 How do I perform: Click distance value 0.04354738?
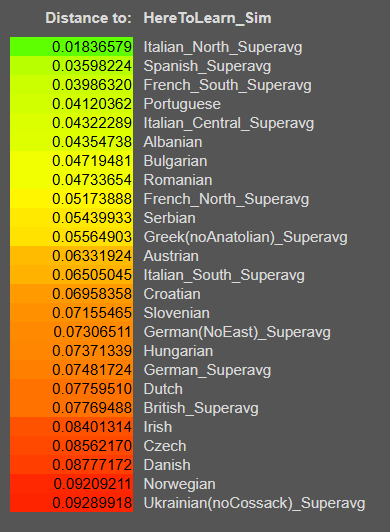tap(92, 142)
